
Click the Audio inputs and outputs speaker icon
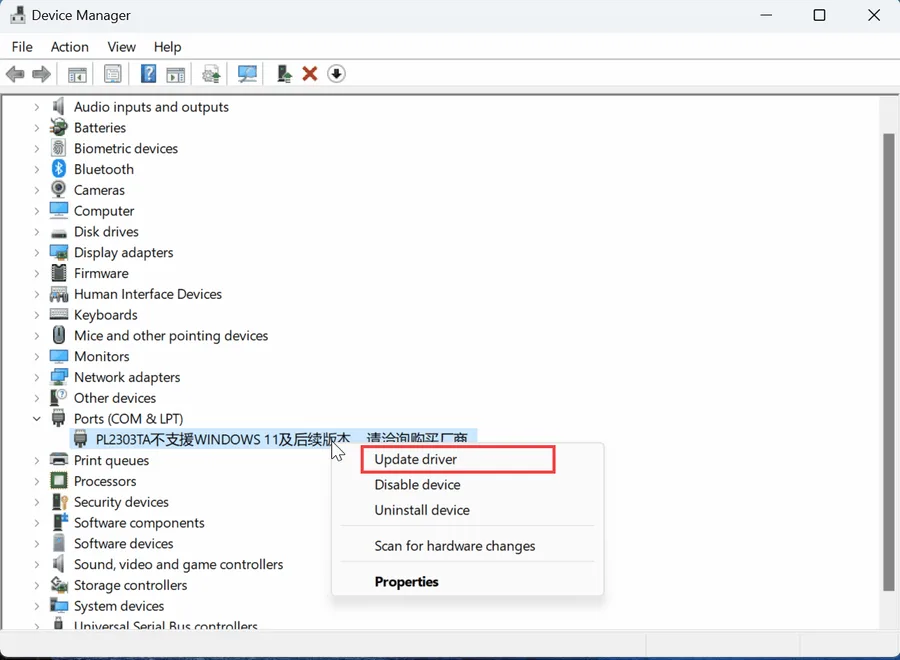(x=59, y=106)
